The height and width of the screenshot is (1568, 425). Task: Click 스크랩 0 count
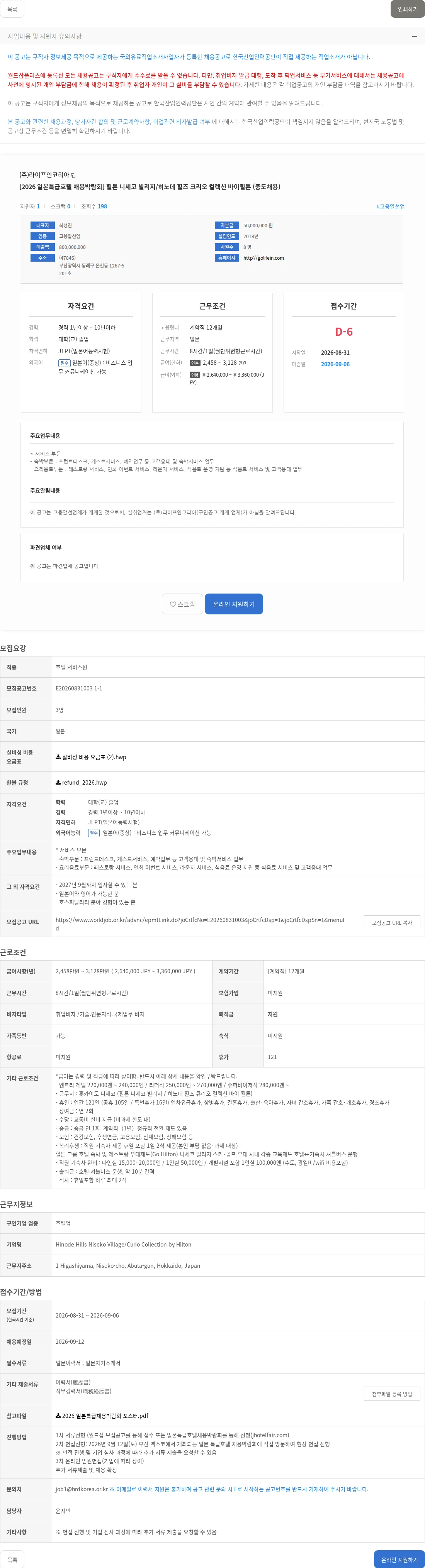tap(60, 206)
